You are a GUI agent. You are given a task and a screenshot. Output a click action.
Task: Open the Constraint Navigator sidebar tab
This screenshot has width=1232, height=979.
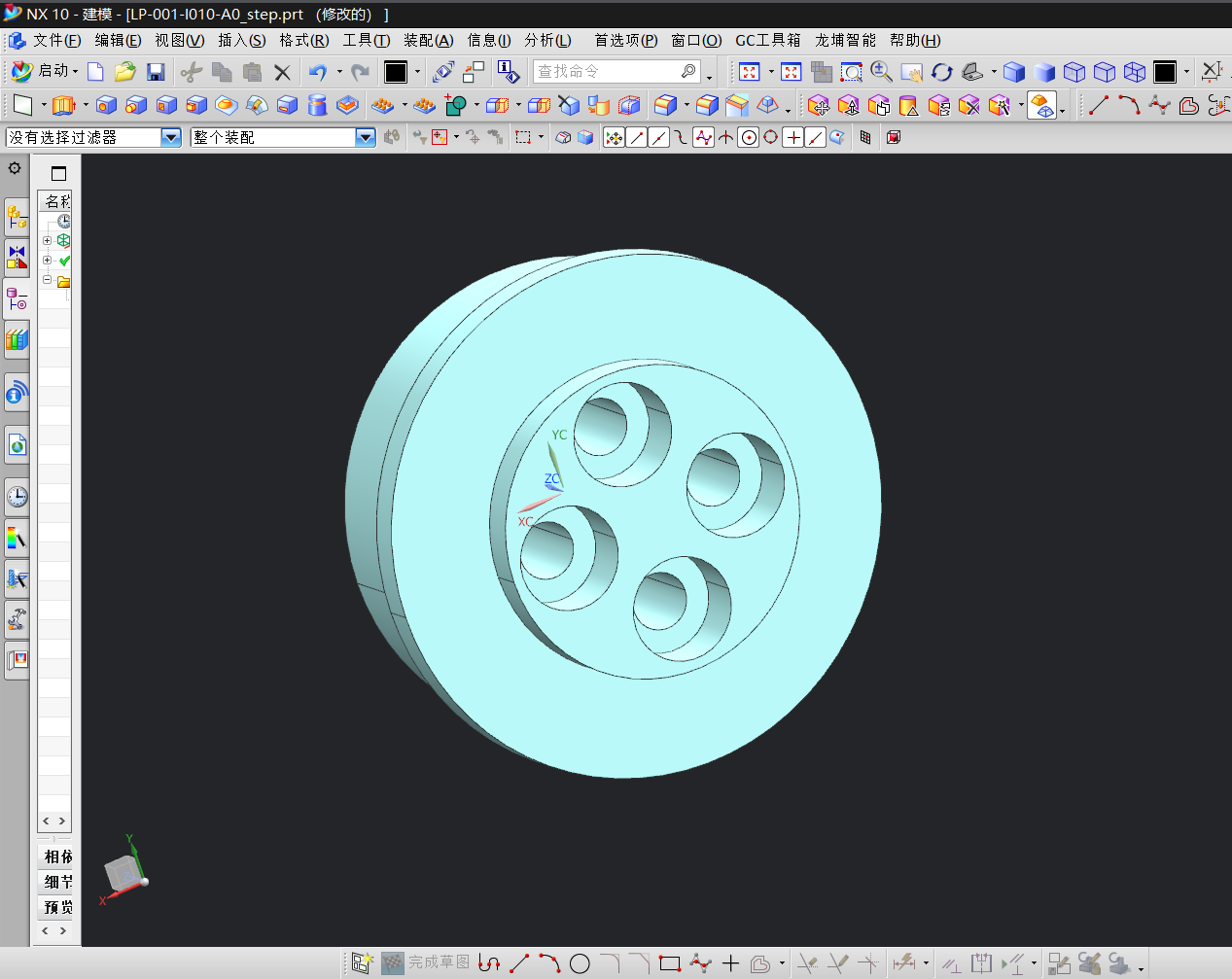(17, 257)
